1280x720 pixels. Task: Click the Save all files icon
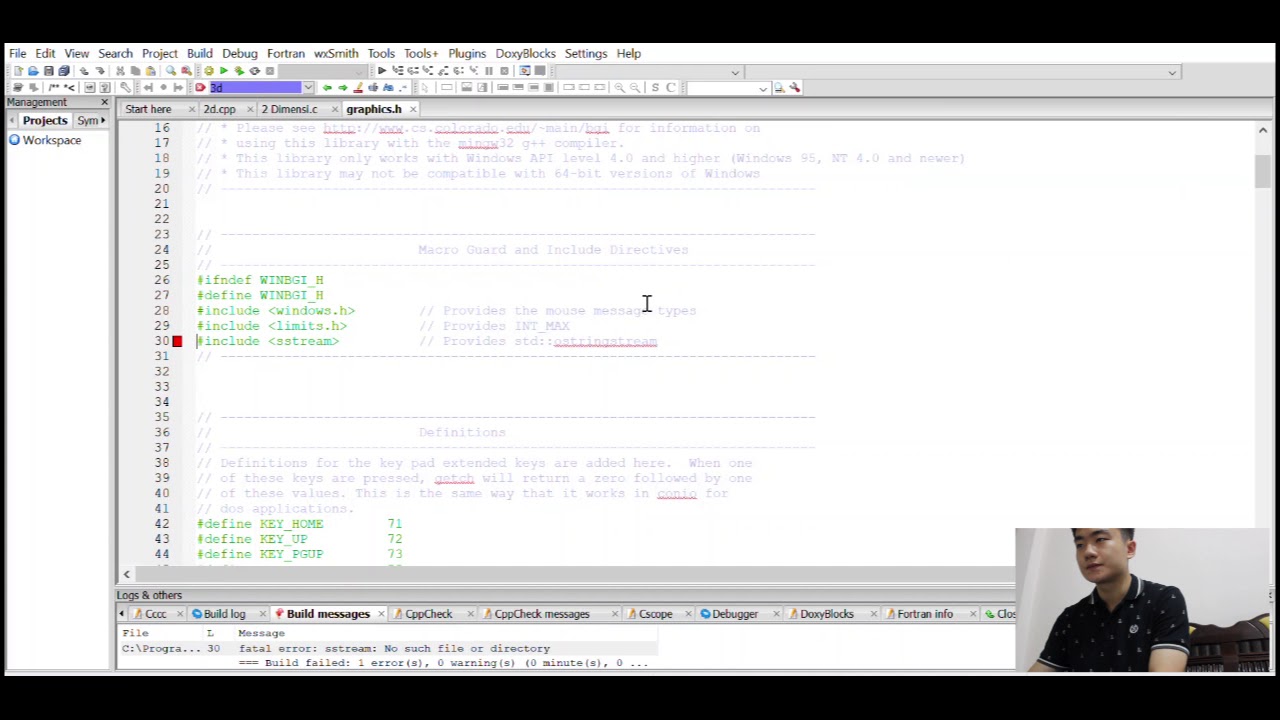pos(64,71)
